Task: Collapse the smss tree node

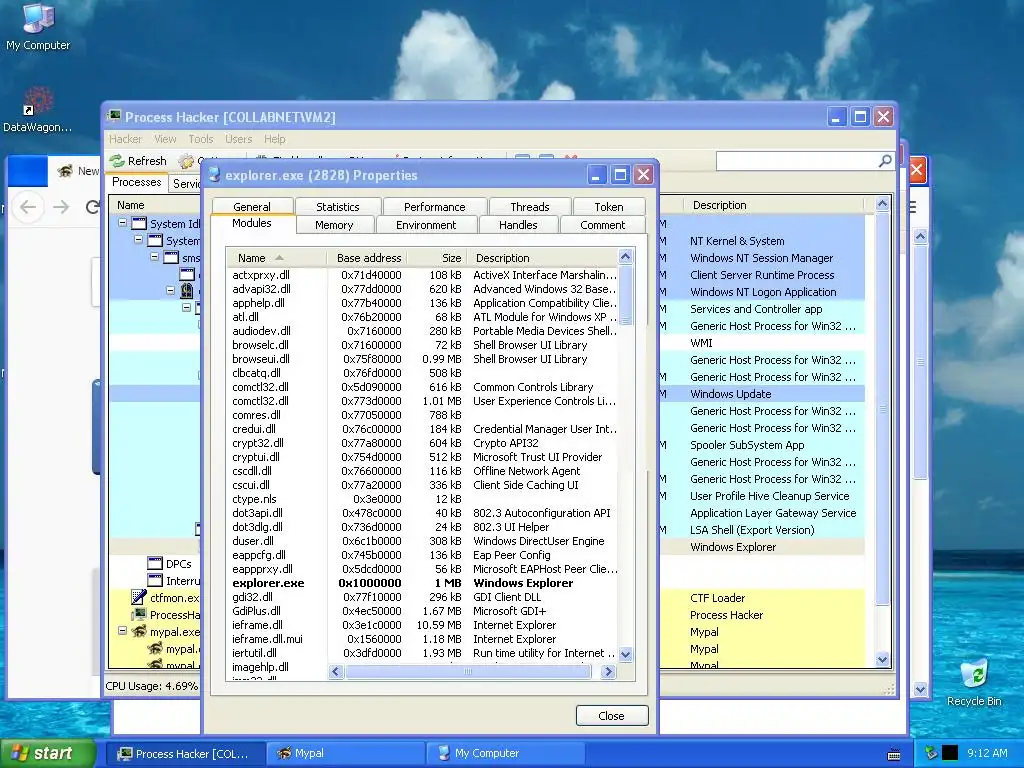Action: tap(155, 257)
